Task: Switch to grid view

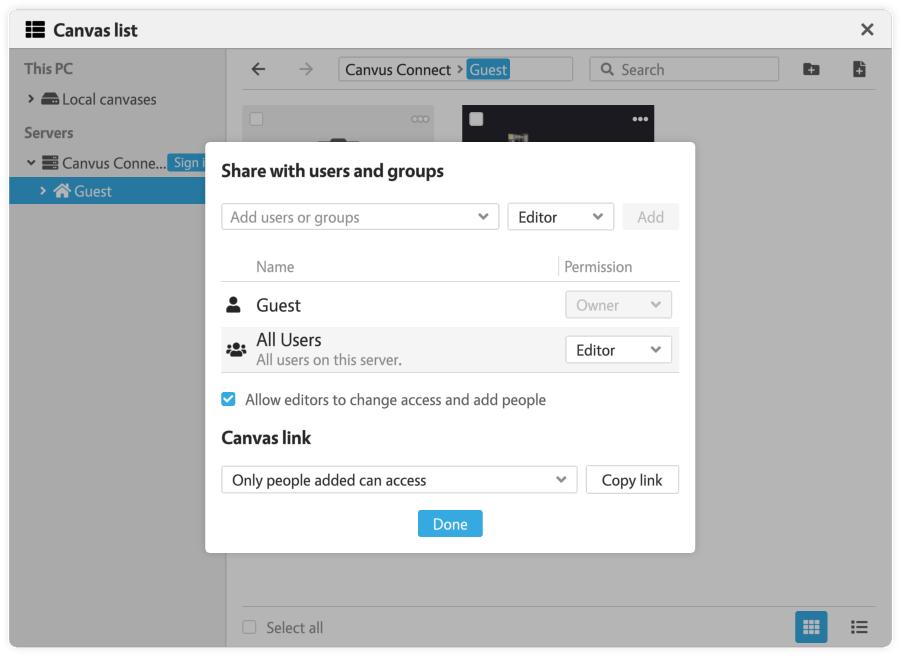Action: [811, 627]
